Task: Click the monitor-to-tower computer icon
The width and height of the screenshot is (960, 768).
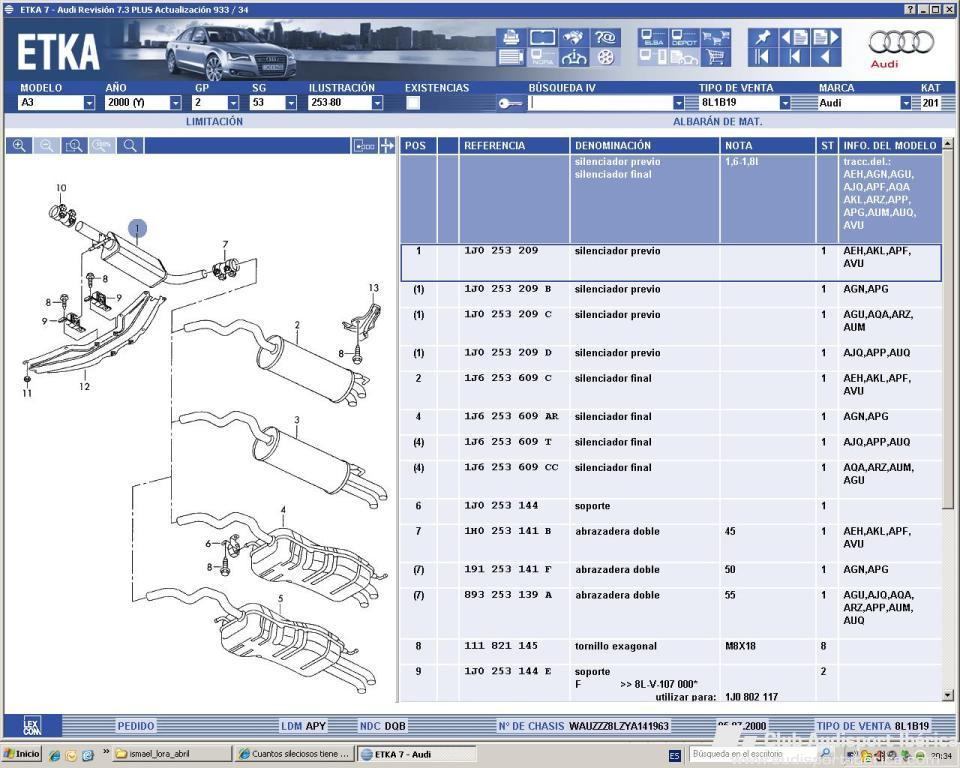Action: pos(653,58)
